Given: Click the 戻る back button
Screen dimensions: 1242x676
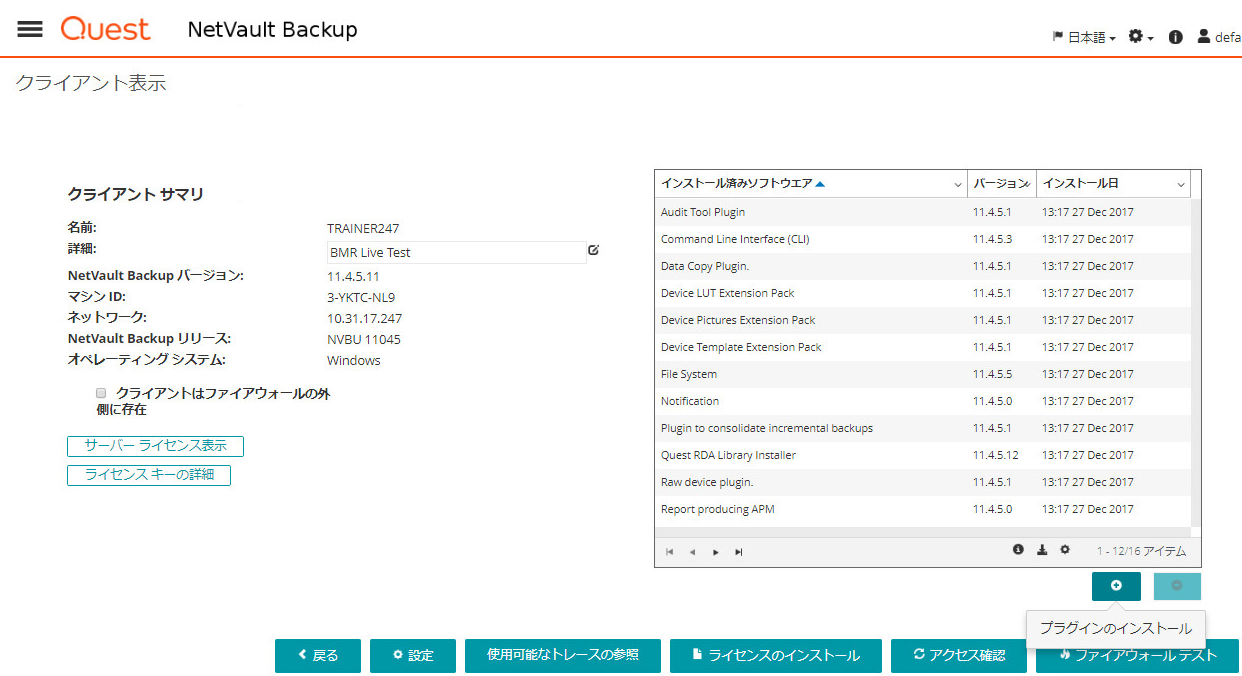Looking at the screenshot, I should 318,656.
